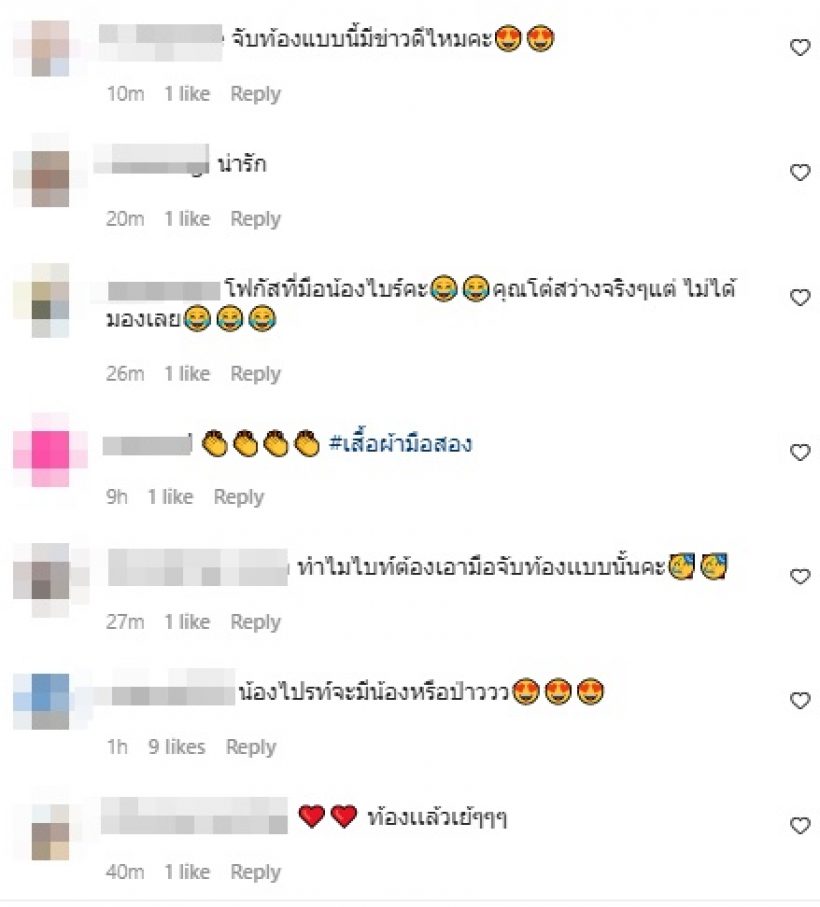Like the 26m-old comment with laughing emojis

[800, 297]
